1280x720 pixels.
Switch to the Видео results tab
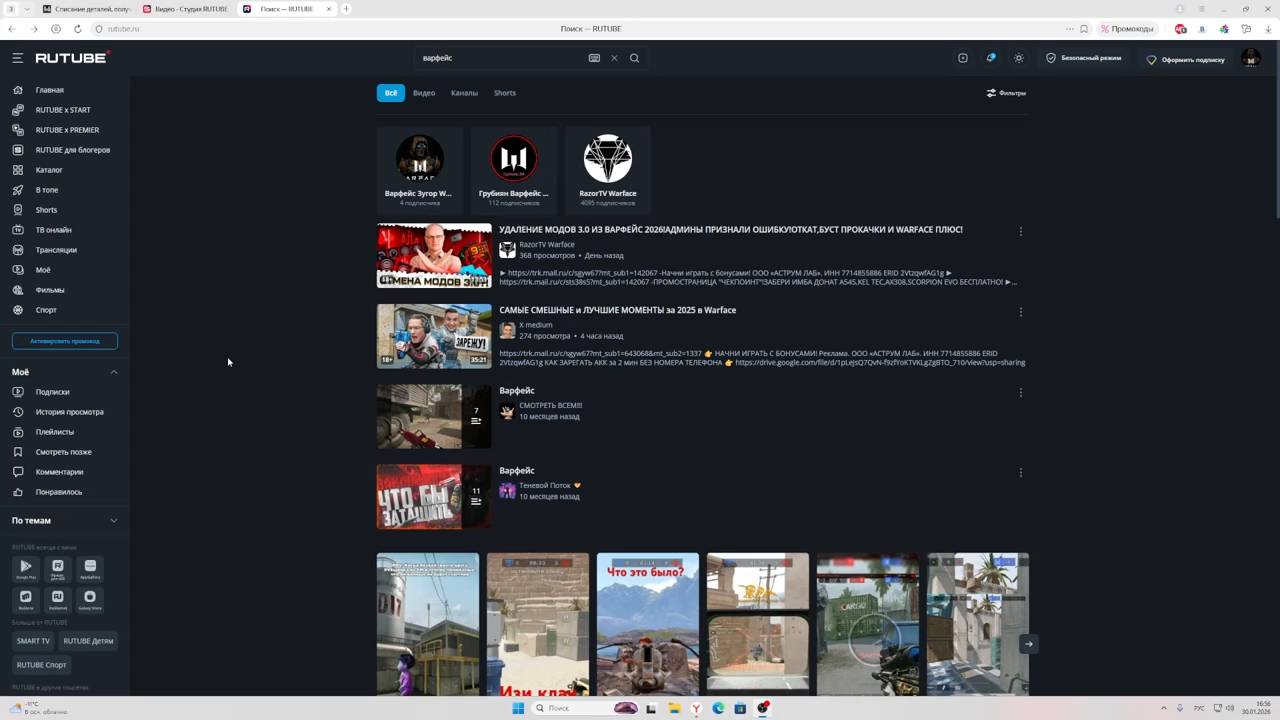coord(424,93)
